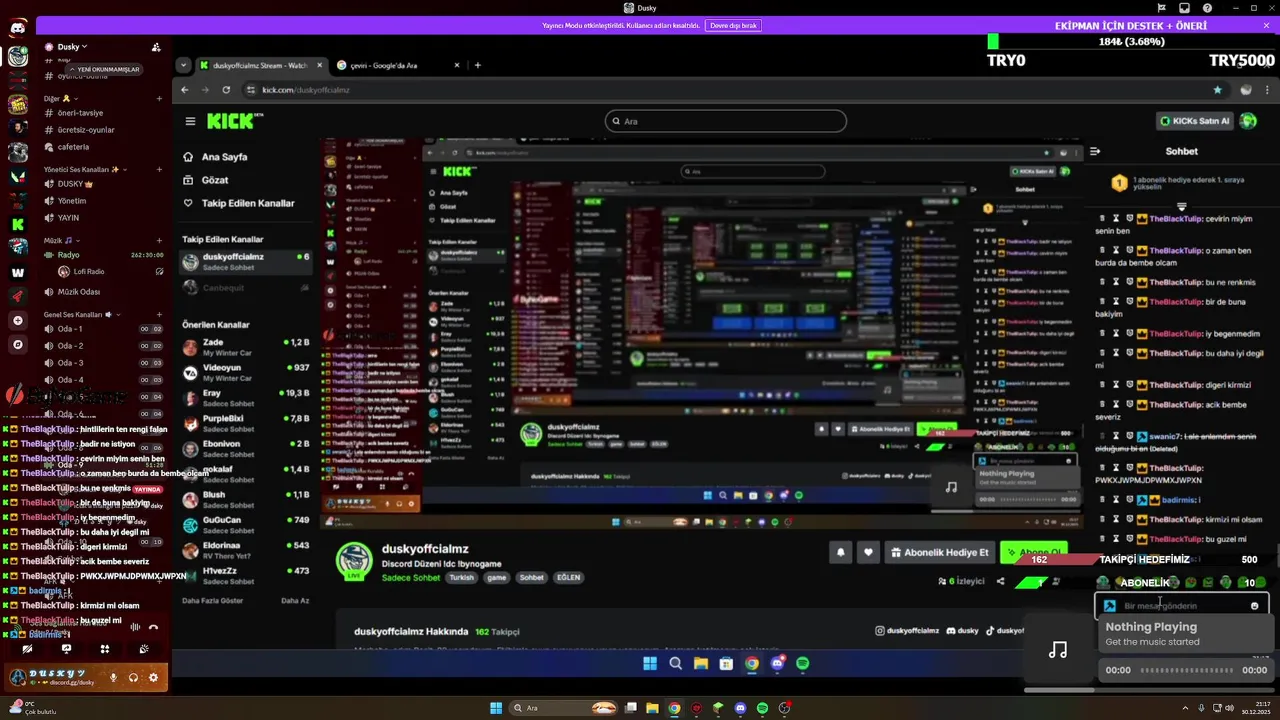Viewport: 1280px width, 720px height.
Task: Open File Explorer on bottom taskbar
Action: tap(652, 708)
